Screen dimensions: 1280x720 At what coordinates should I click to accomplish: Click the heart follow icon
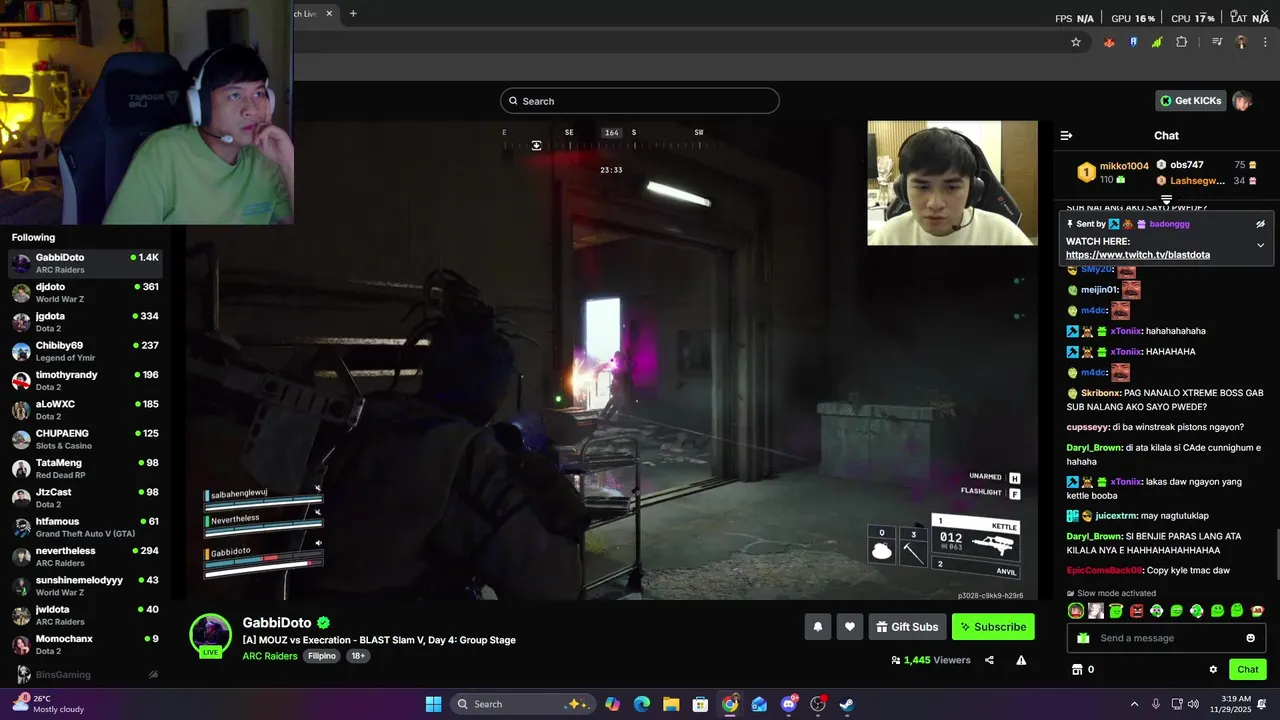(x=849, y=627)
